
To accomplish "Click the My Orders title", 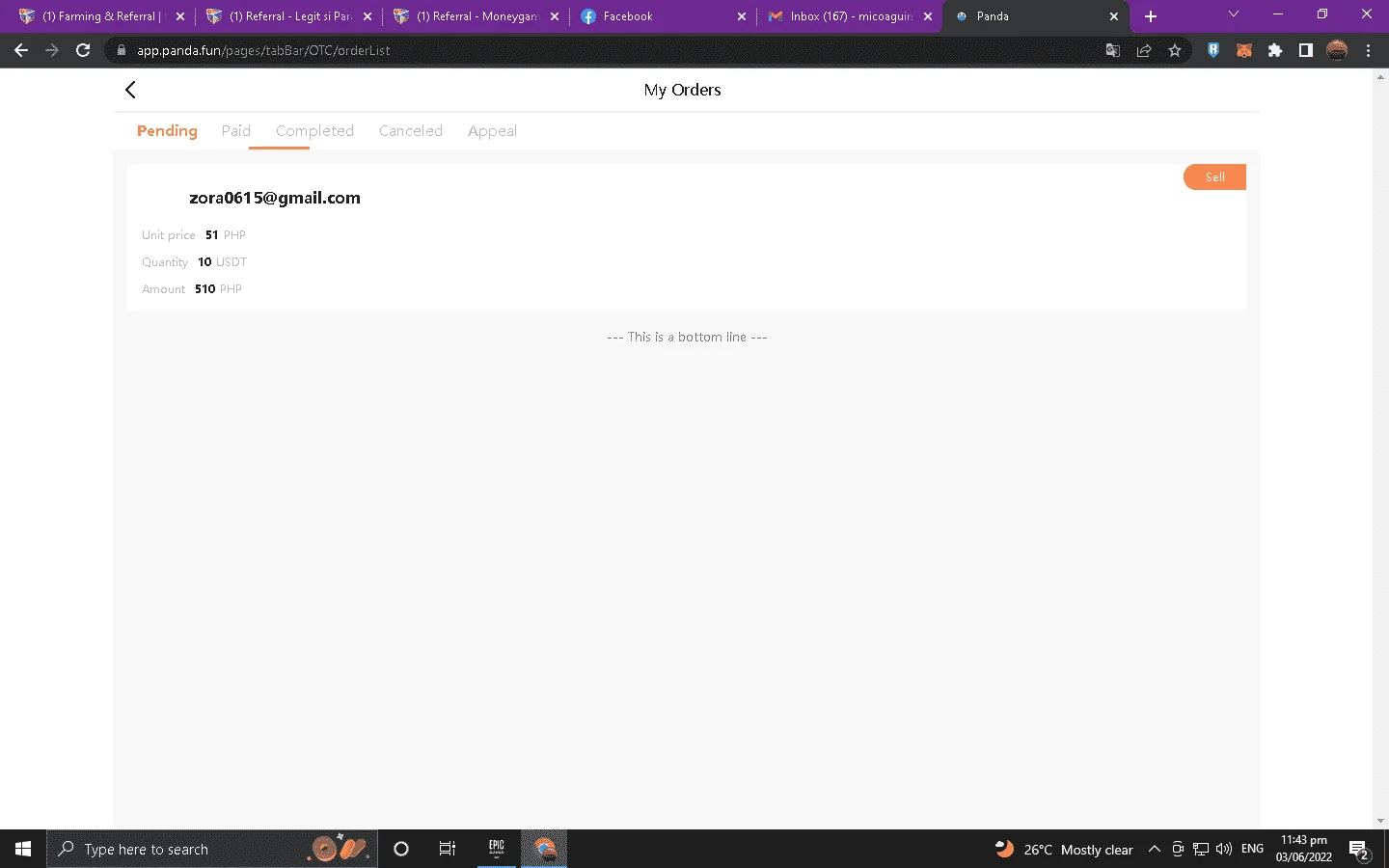I will click(x=683, y=90).
